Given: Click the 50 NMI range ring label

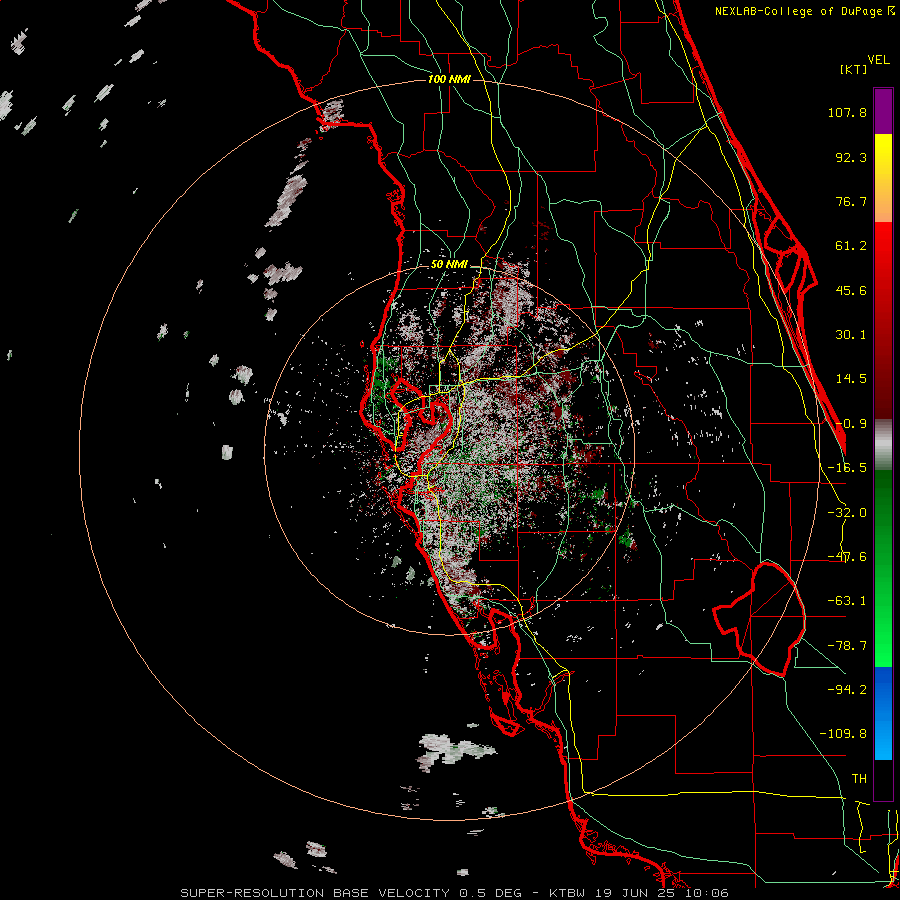Looking at the screenshot, I should pos(449,265).
